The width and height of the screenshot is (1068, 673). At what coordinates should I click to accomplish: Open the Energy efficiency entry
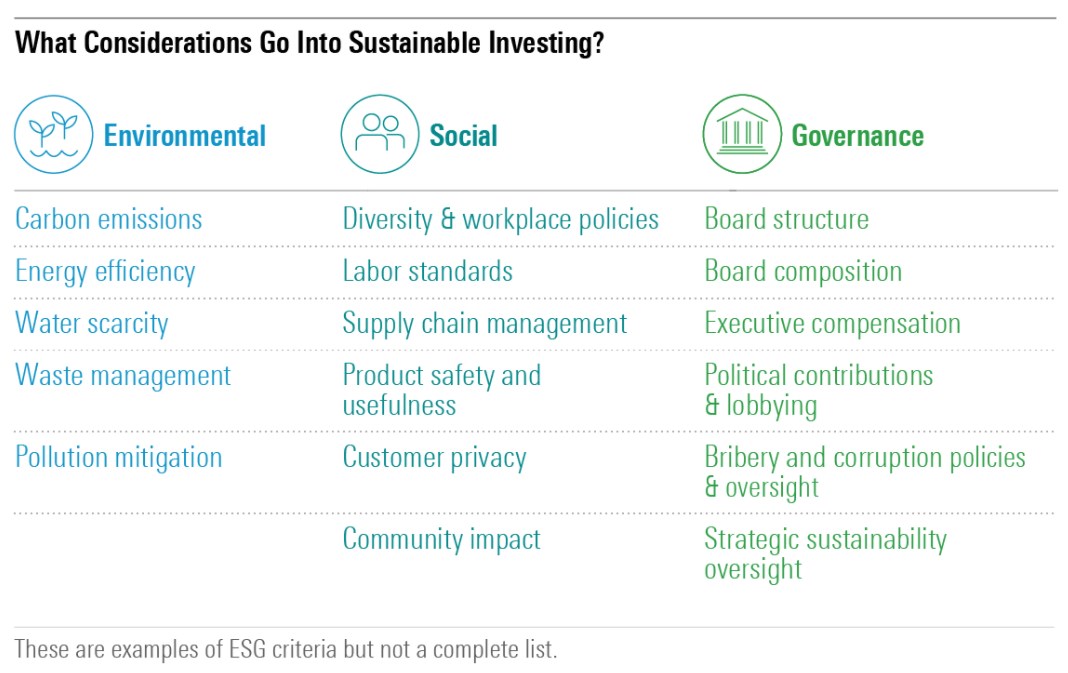[x=105, y=271]
